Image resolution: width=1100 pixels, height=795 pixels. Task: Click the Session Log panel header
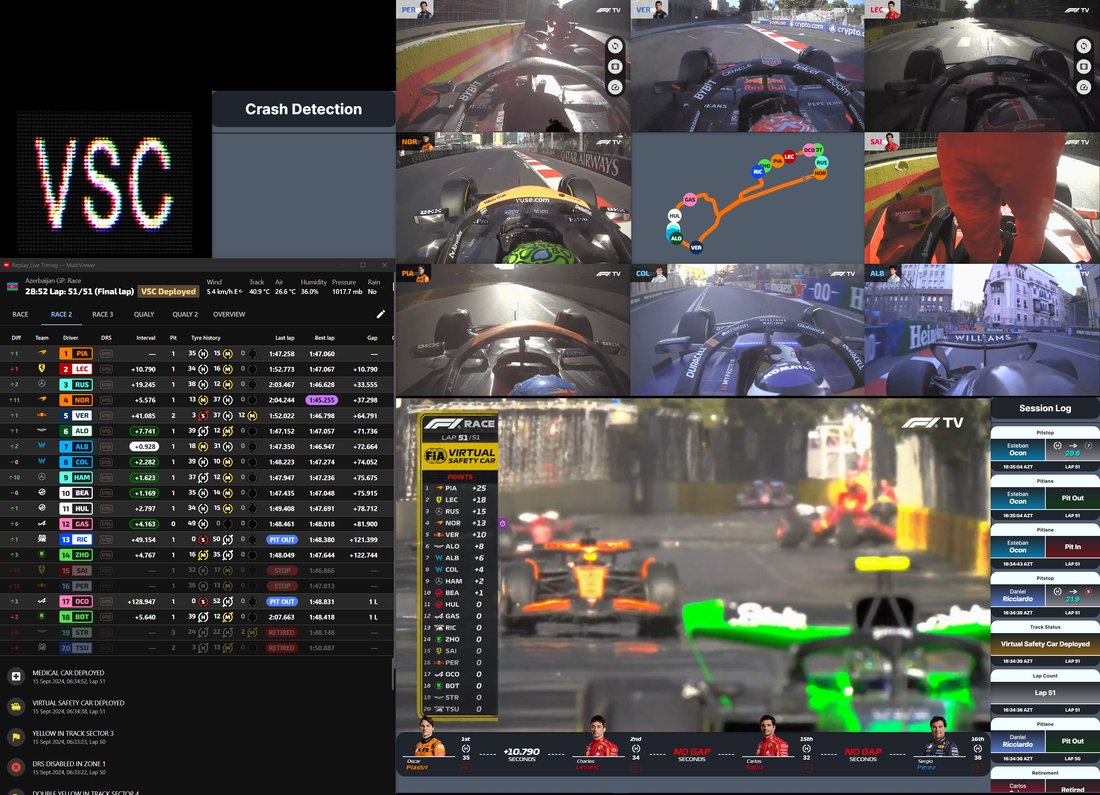pyautogui.click(x=1045, y=408)
